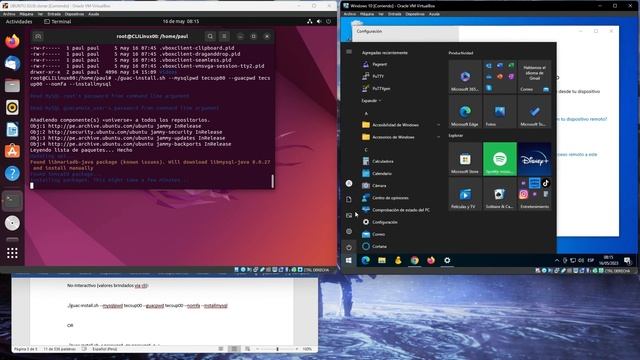Open Cortana from the Start menu list
This screenshot has width=640, height=360.
point(400,246)
